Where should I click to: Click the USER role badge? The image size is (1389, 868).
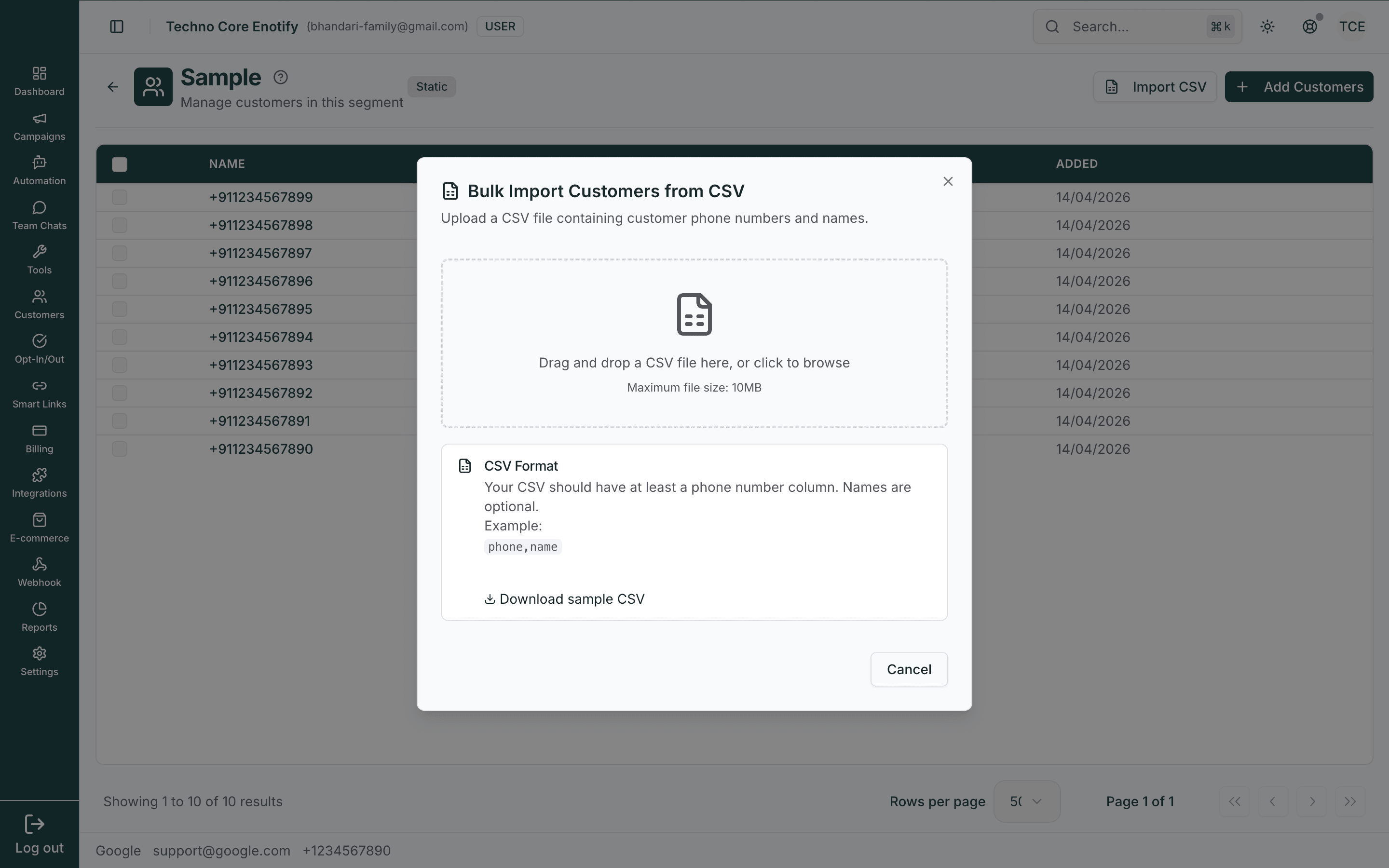(x=500, y=27)
